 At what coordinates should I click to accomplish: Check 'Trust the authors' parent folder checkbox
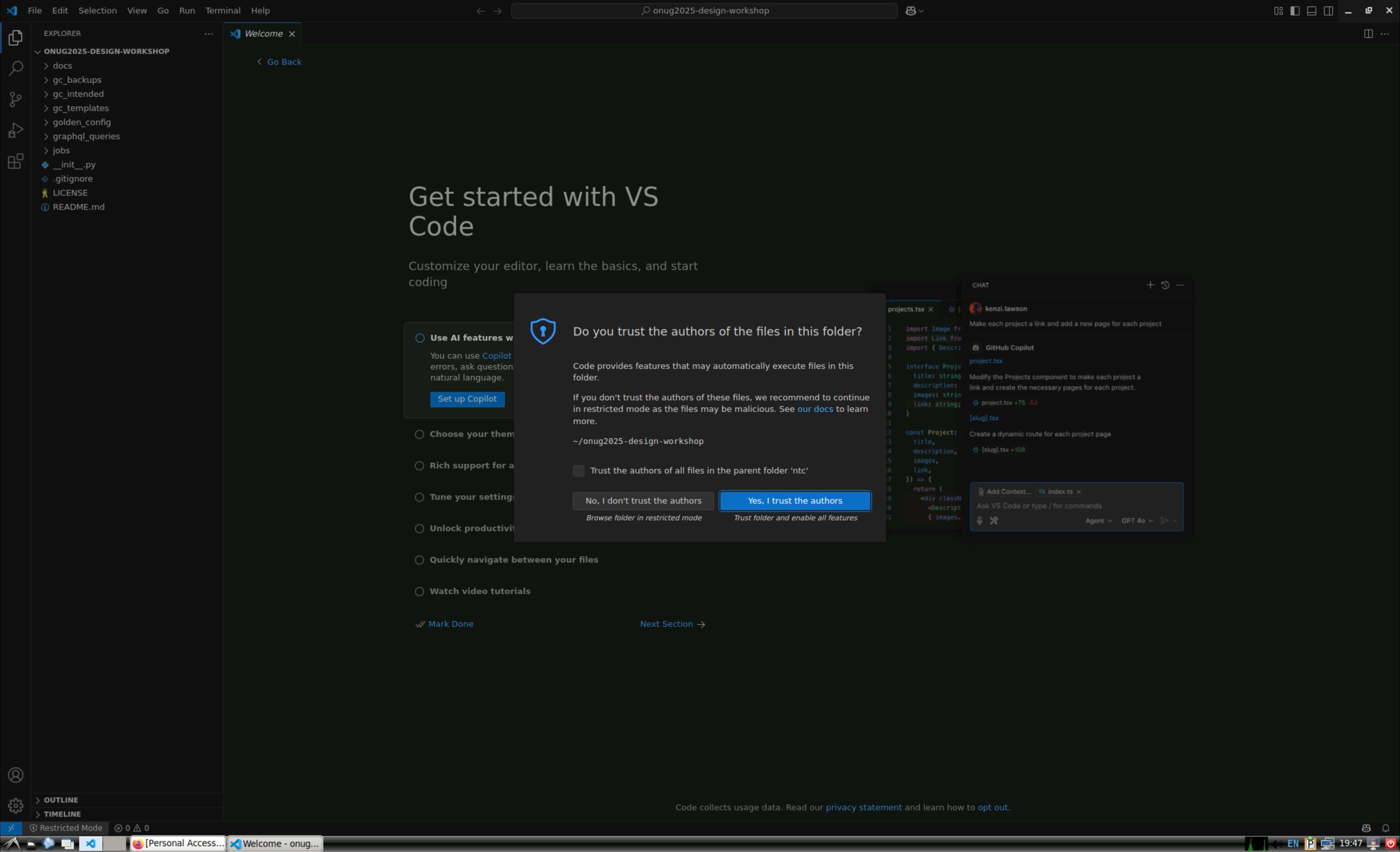click(x=578, y=470)
